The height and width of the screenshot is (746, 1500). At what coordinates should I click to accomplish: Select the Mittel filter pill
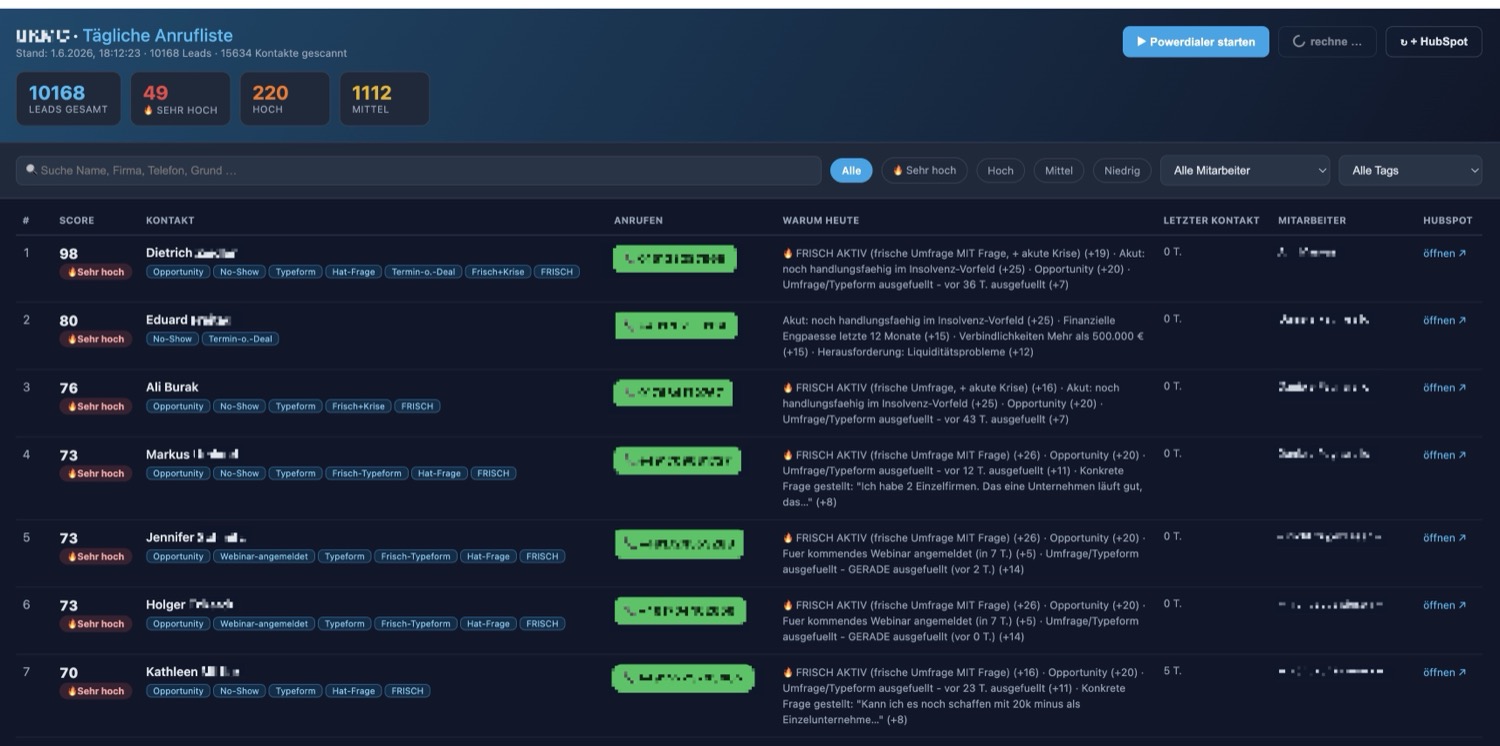1058,171
